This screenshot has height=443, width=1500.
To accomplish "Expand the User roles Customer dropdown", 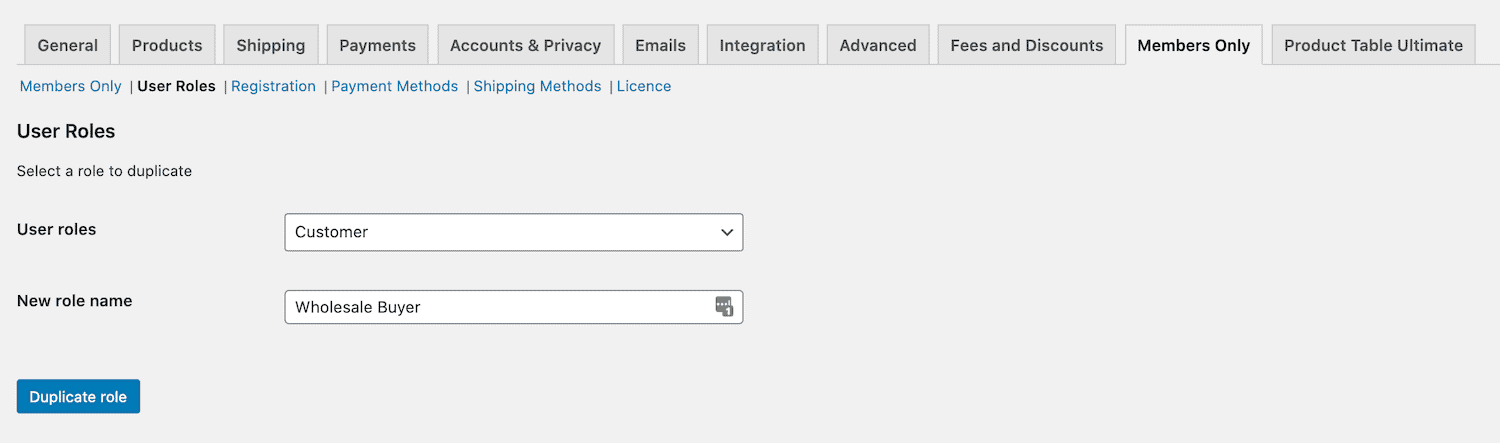I will (514, 232).
